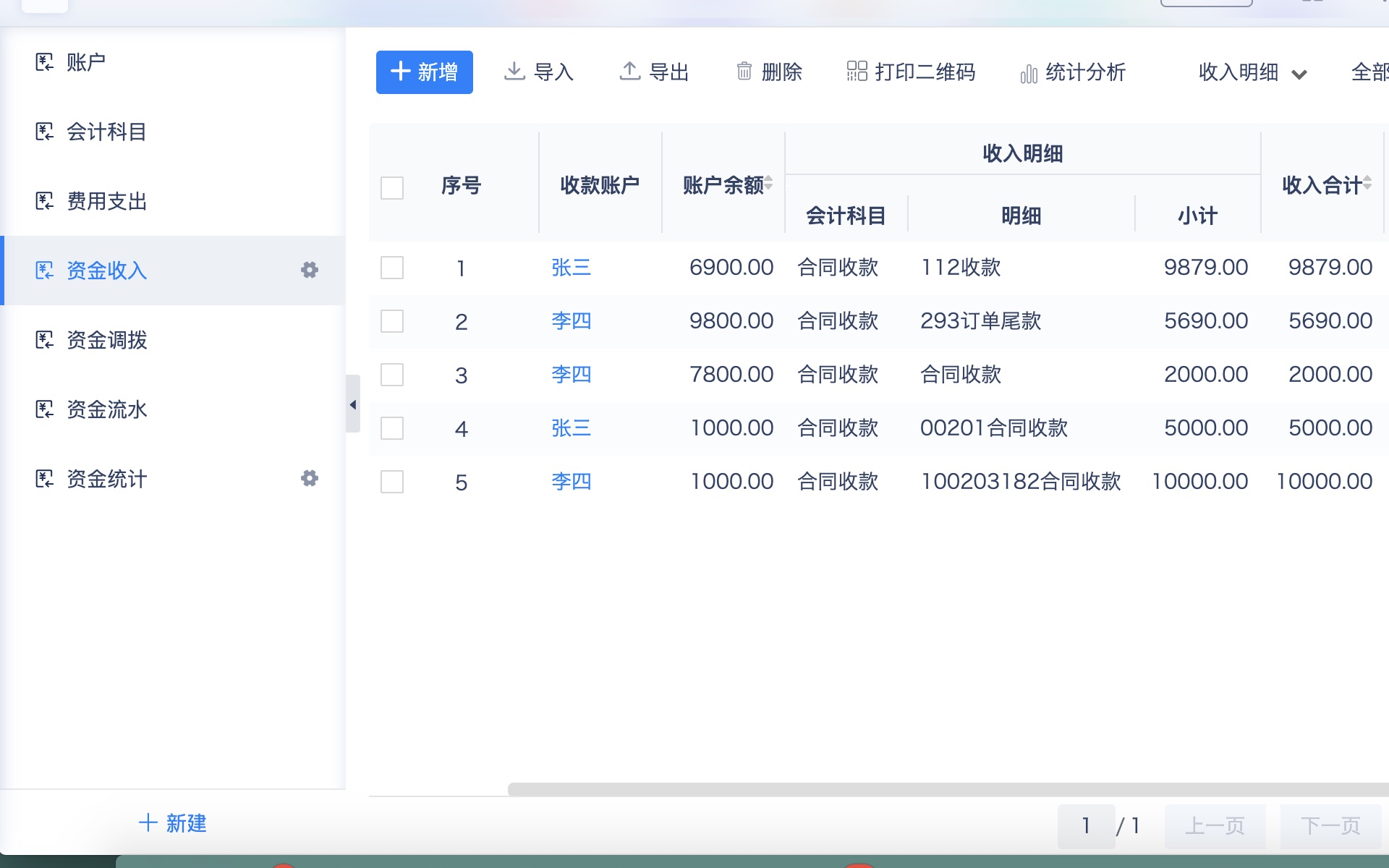Sort by 收入合计 column arrows
This screenshot has height=868, width=1389.
pyautogui.click(x=1367, y=183)
